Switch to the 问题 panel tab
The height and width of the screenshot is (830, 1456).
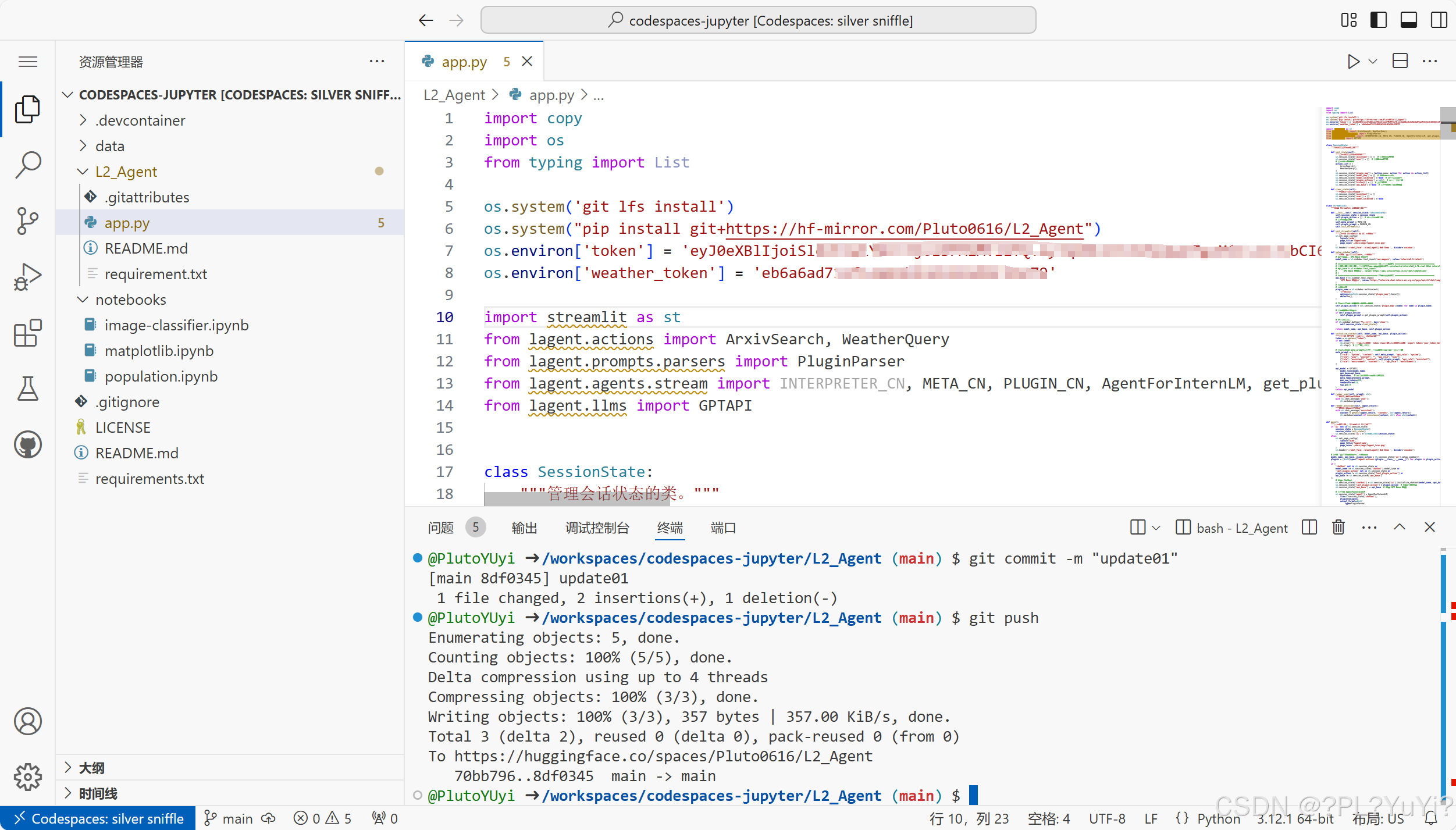[440, 528]
